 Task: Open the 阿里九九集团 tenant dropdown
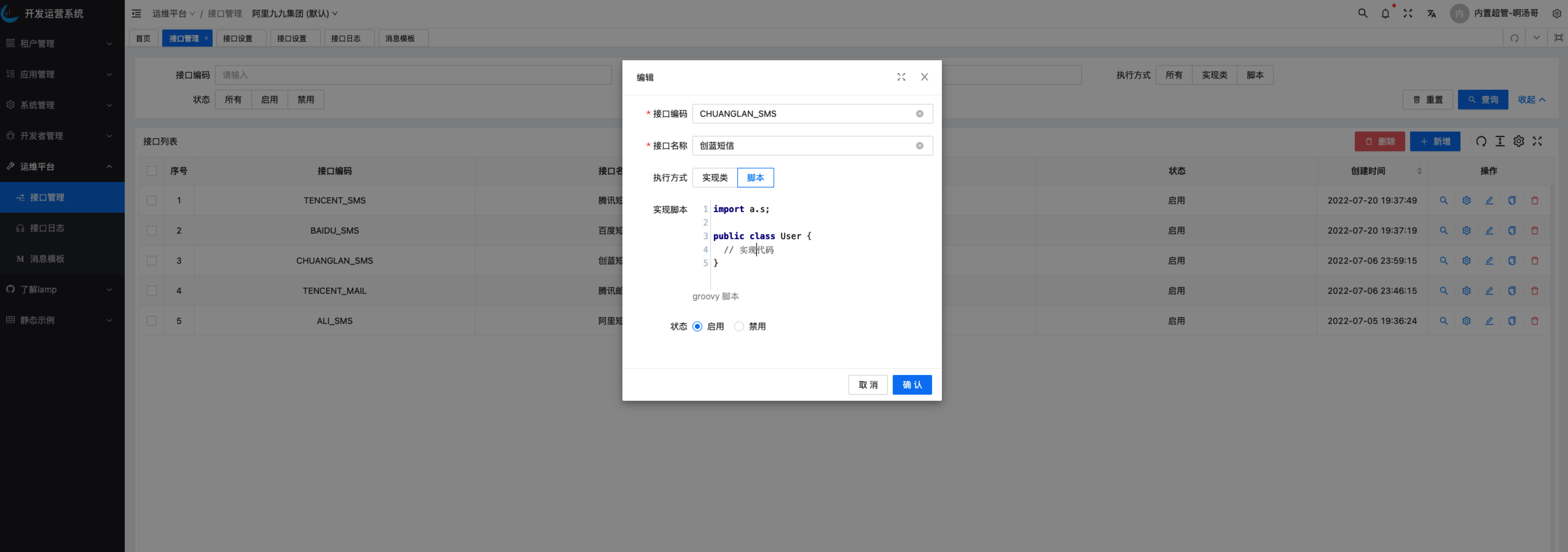295,14
